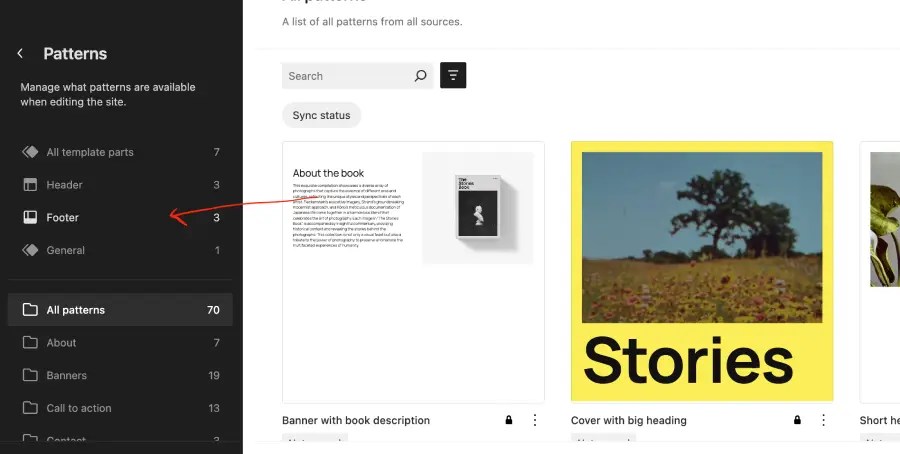This screenshot has height=454, width=900.
Task: Select the General template parts item
Action: pyautogui.click(x=66, y=250)
